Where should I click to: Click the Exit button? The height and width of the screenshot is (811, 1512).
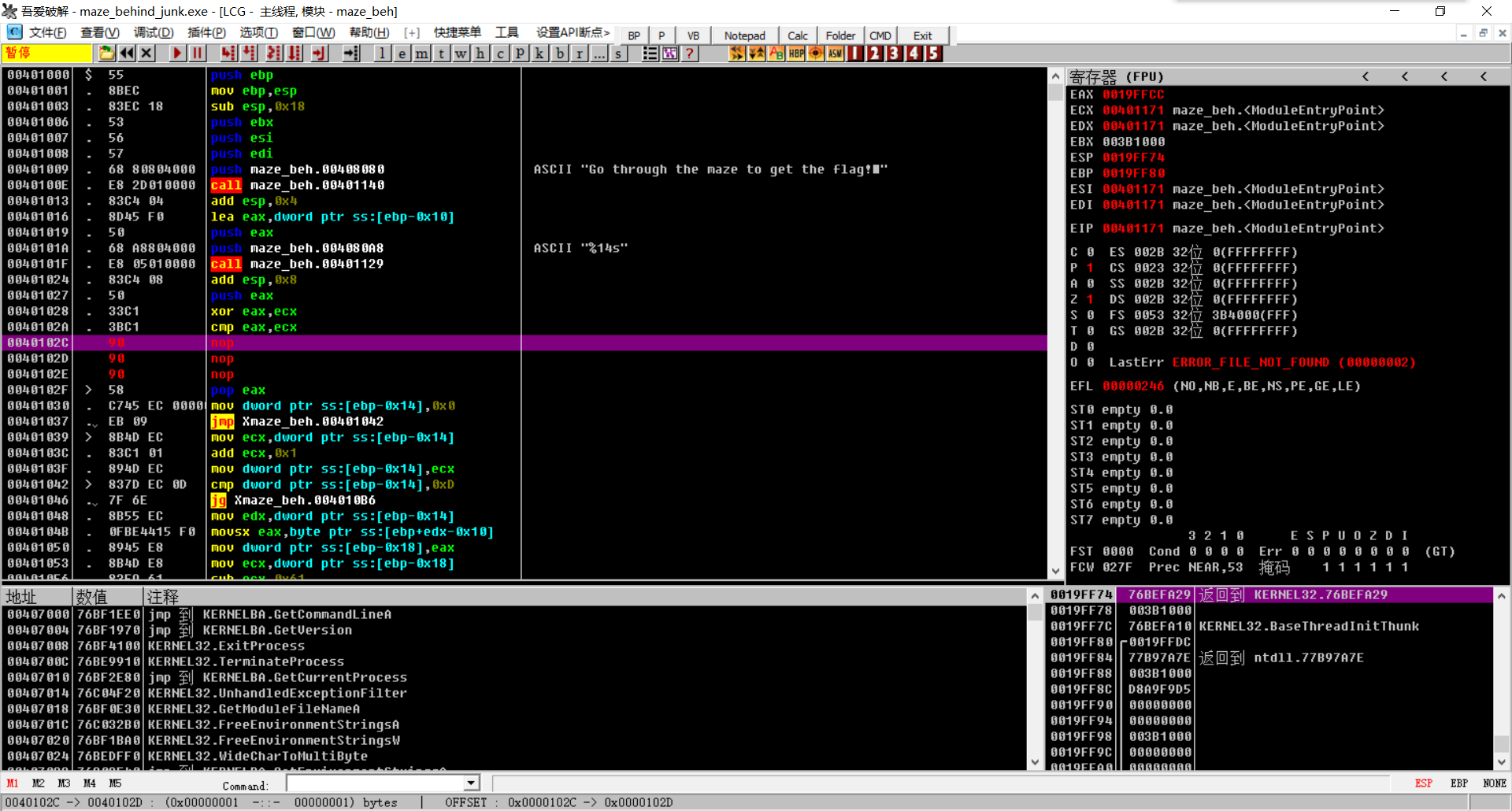point(923,35)
